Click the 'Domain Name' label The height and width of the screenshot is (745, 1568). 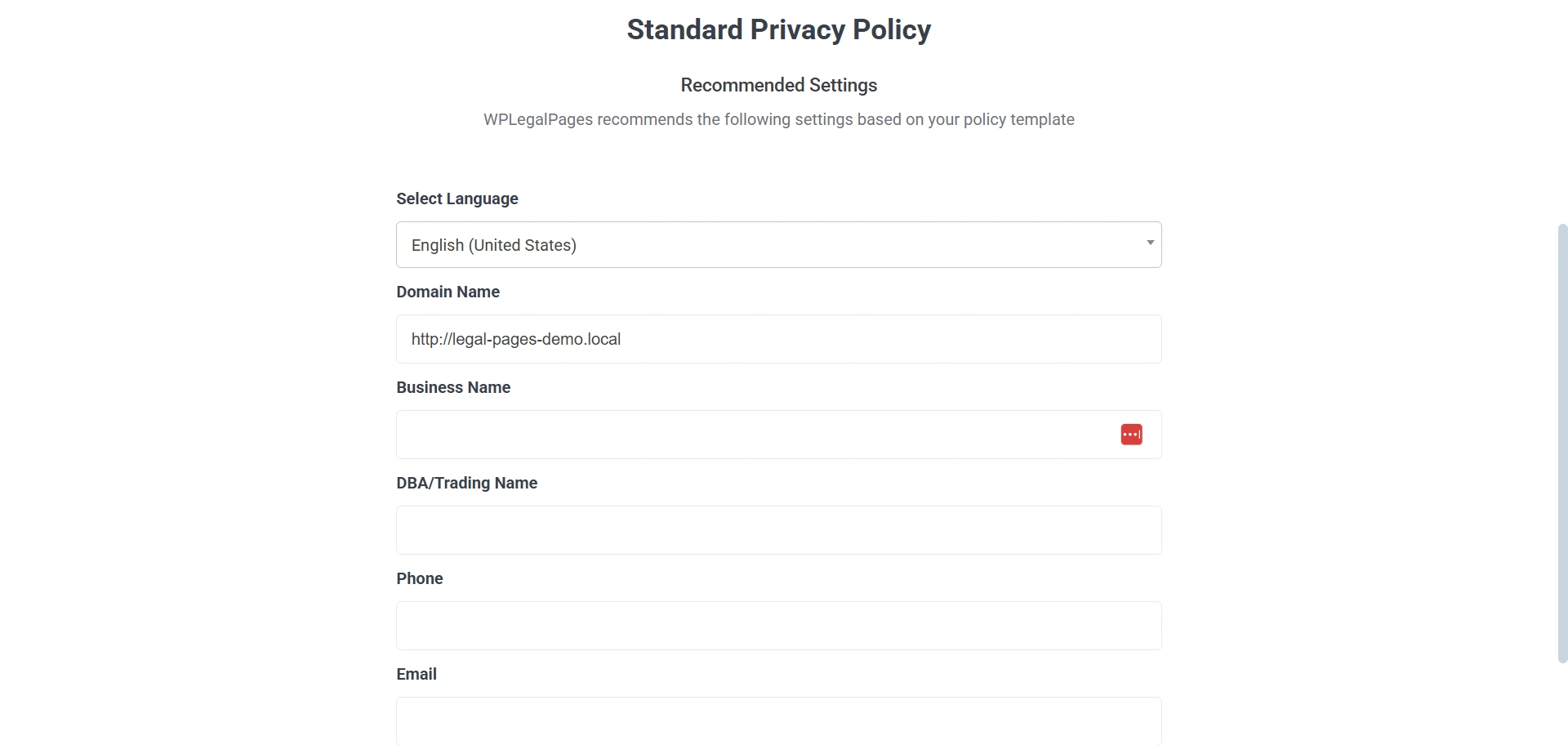pos(448,292)
